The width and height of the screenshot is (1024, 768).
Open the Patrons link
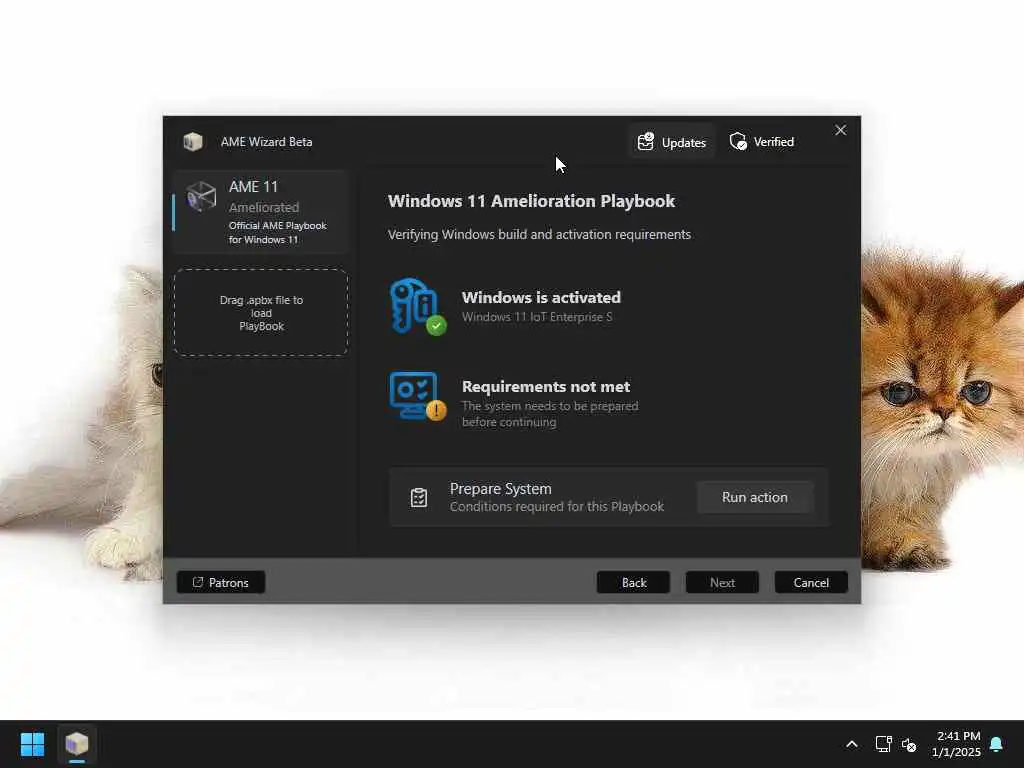click(x=221, y=583)
